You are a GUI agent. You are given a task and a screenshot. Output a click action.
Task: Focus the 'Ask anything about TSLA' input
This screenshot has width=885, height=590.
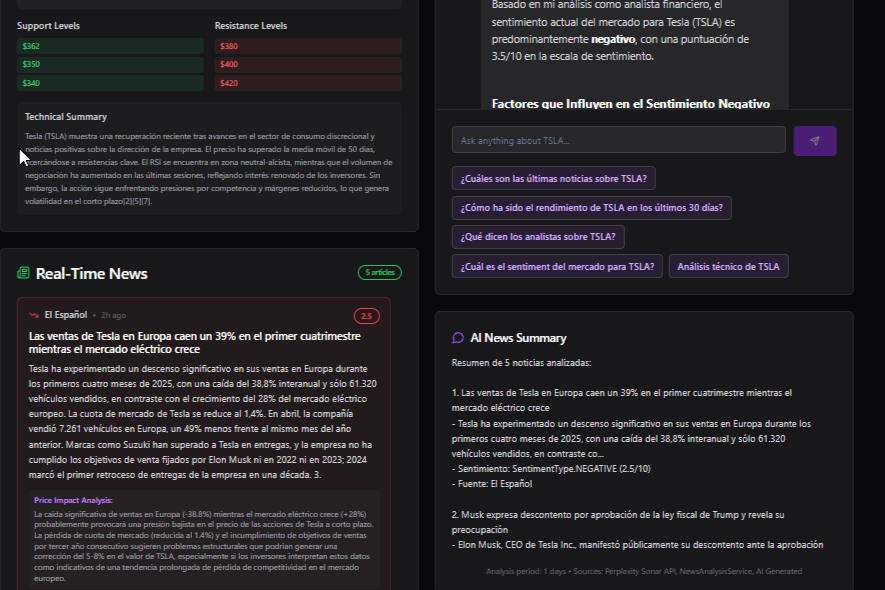click(618, 140)
